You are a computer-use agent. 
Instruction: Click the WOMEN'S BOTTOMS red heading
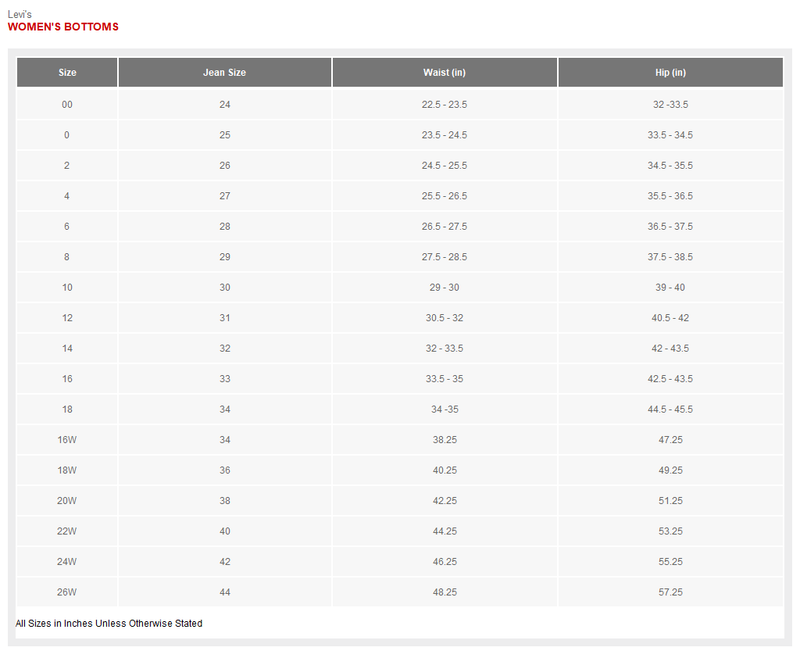tap(63, 27)
